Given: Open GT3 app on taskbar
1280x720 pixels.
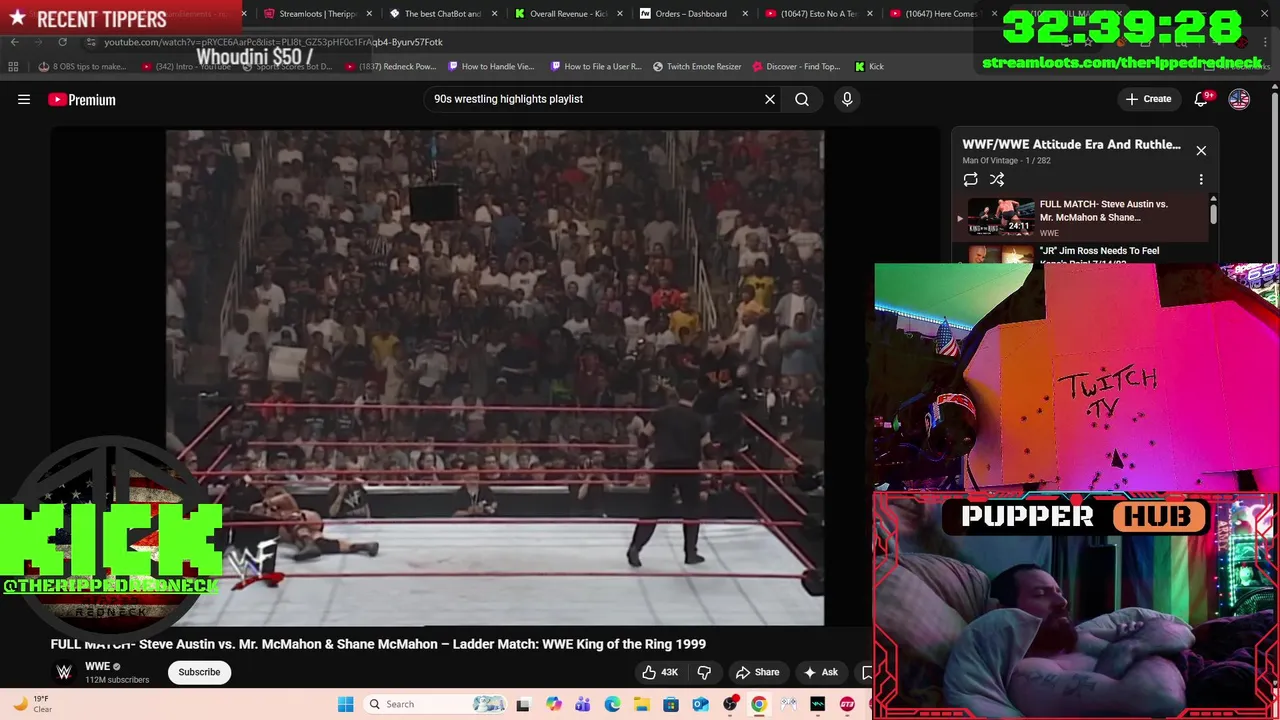Looking at the screenshot, I should pyautogui.click(x=847, y=704).
